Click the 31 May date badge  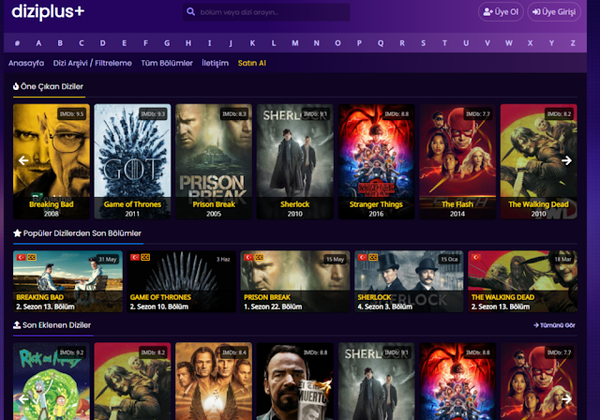107,259
